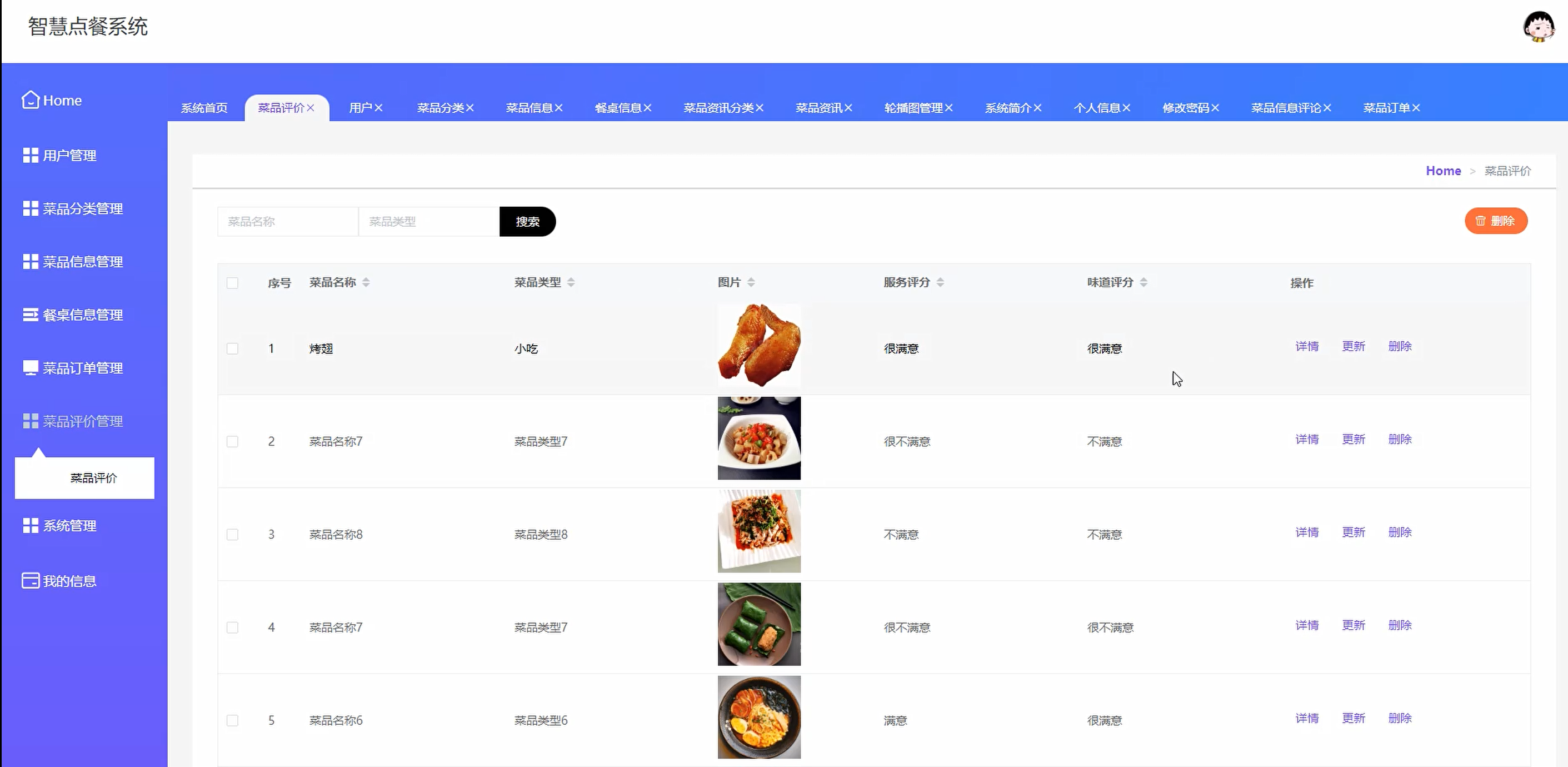
Task: Sort by 菜品名称 column arrows
Action: [x=366, y=282]
